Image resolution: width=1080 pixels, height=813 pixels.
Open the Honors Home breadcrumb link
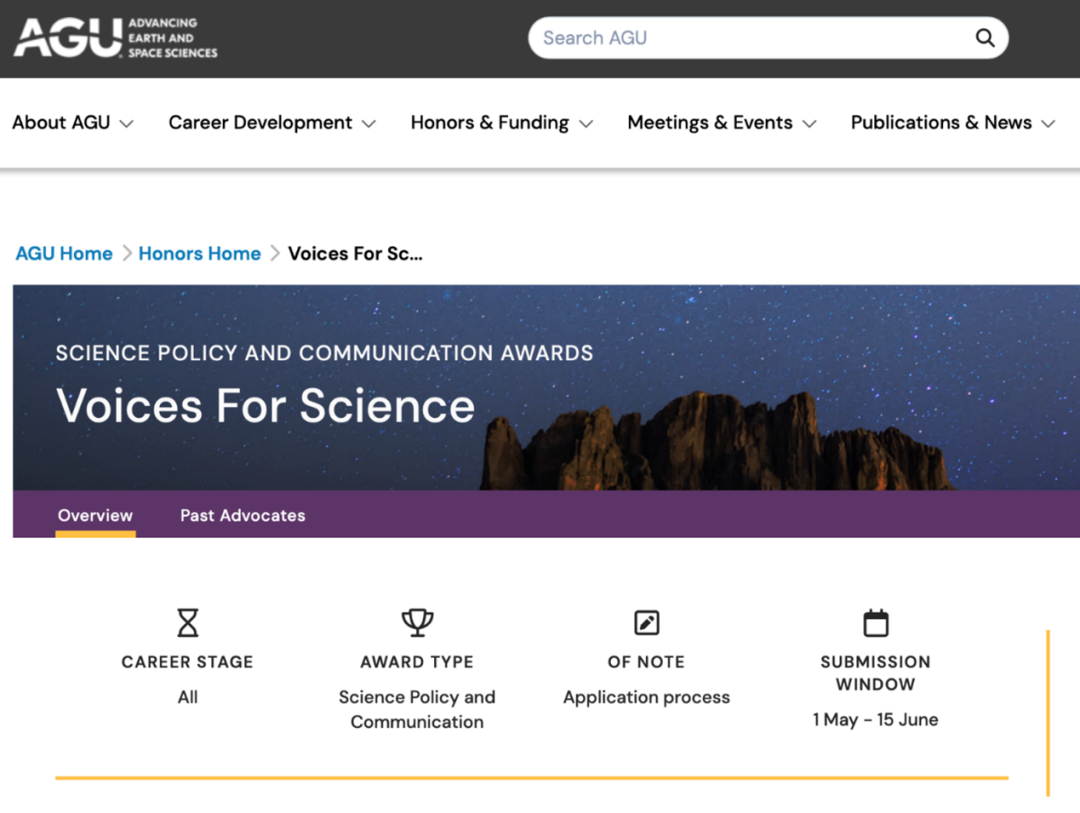tap(199, 254)
